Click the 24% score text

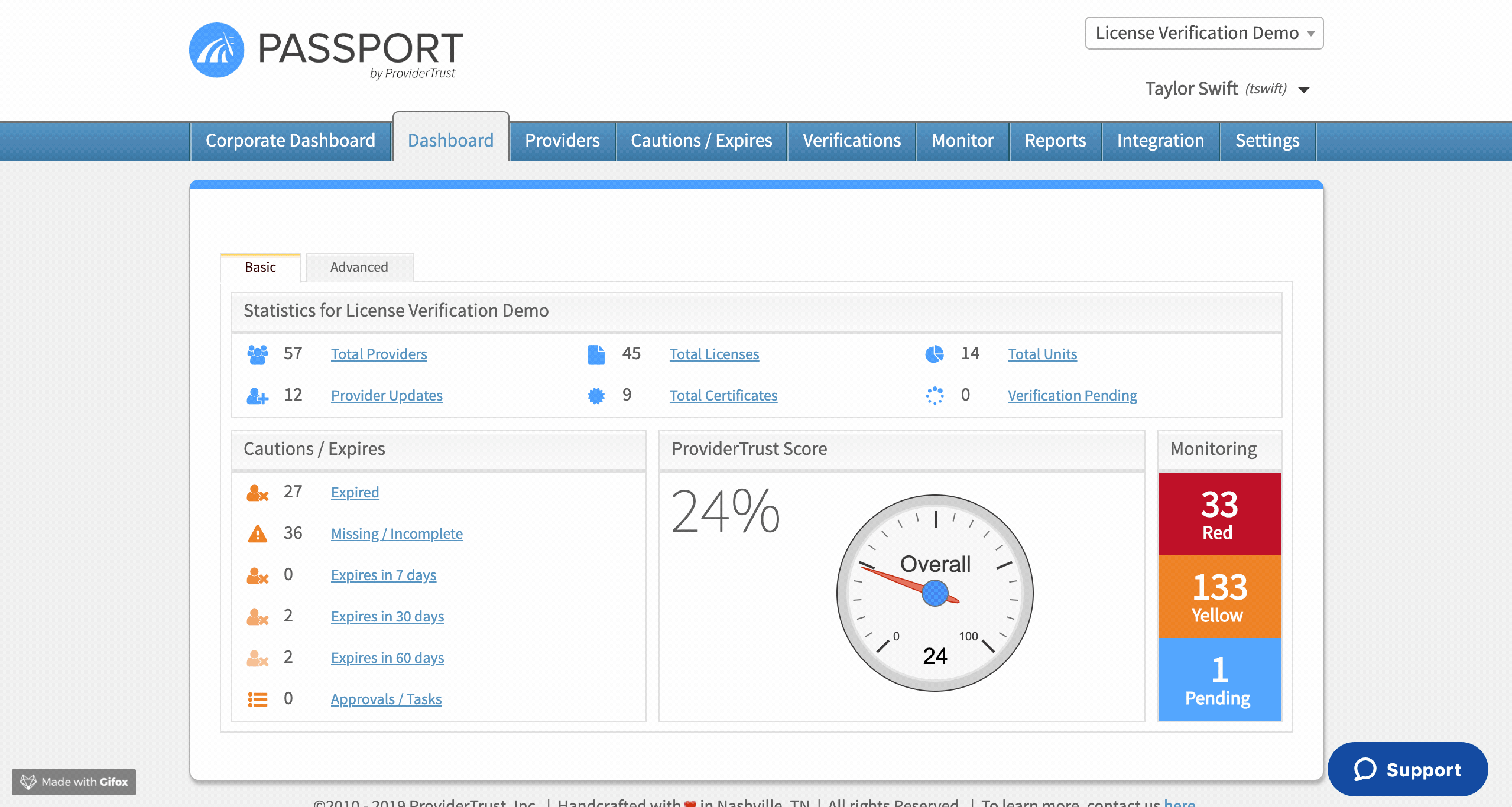725,511
